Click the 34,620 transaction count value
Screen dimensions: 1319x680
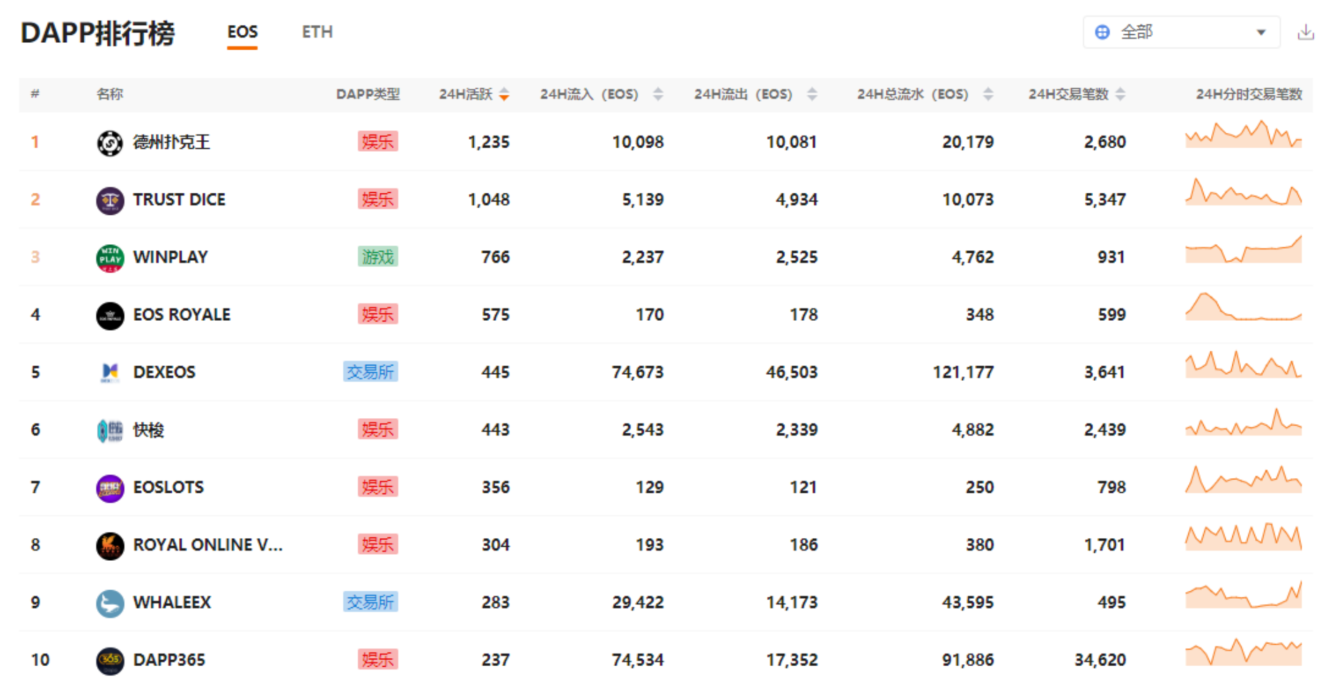click(x=1098, y=660)
